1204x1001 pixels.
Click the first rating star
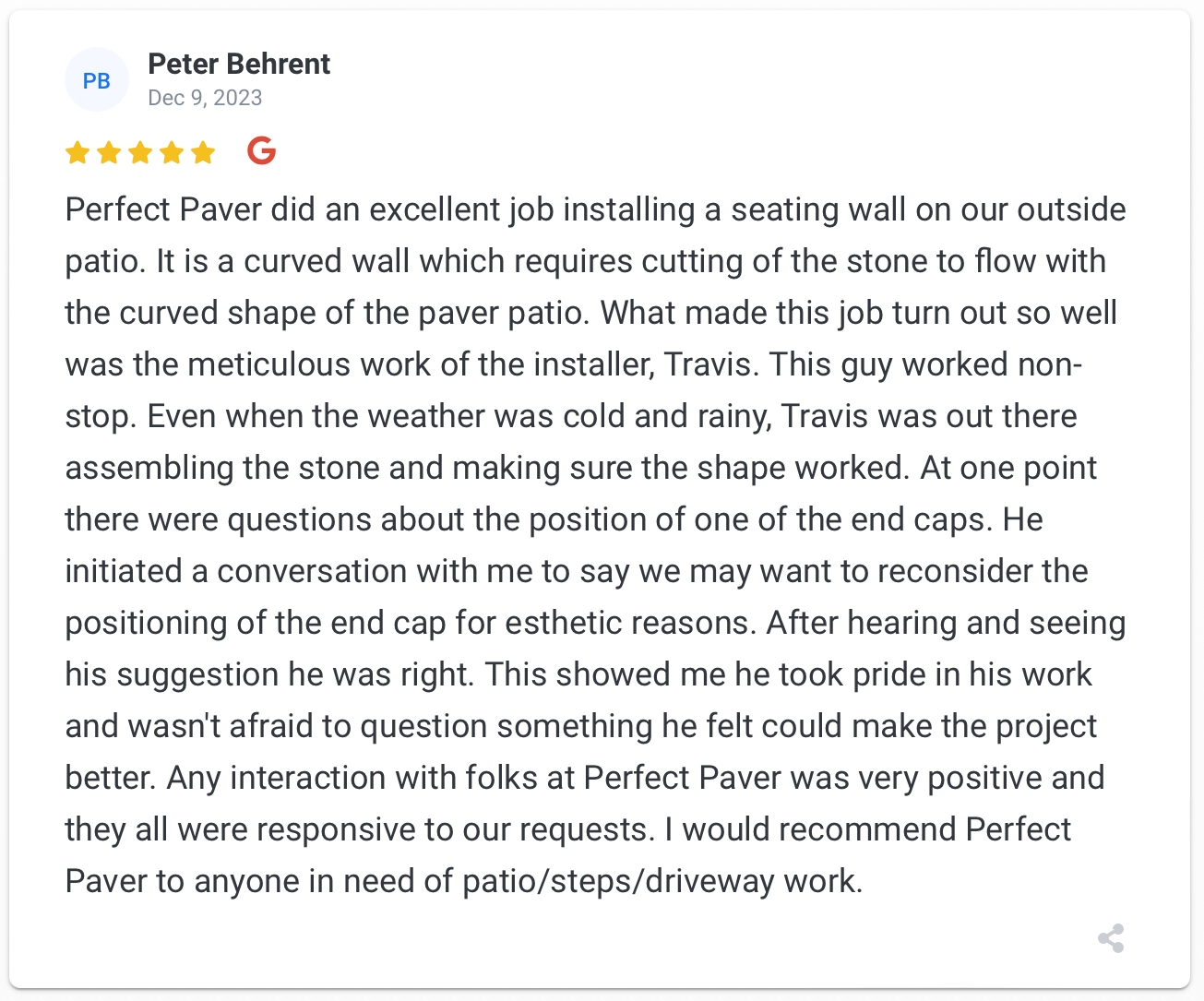click(77, 152)
